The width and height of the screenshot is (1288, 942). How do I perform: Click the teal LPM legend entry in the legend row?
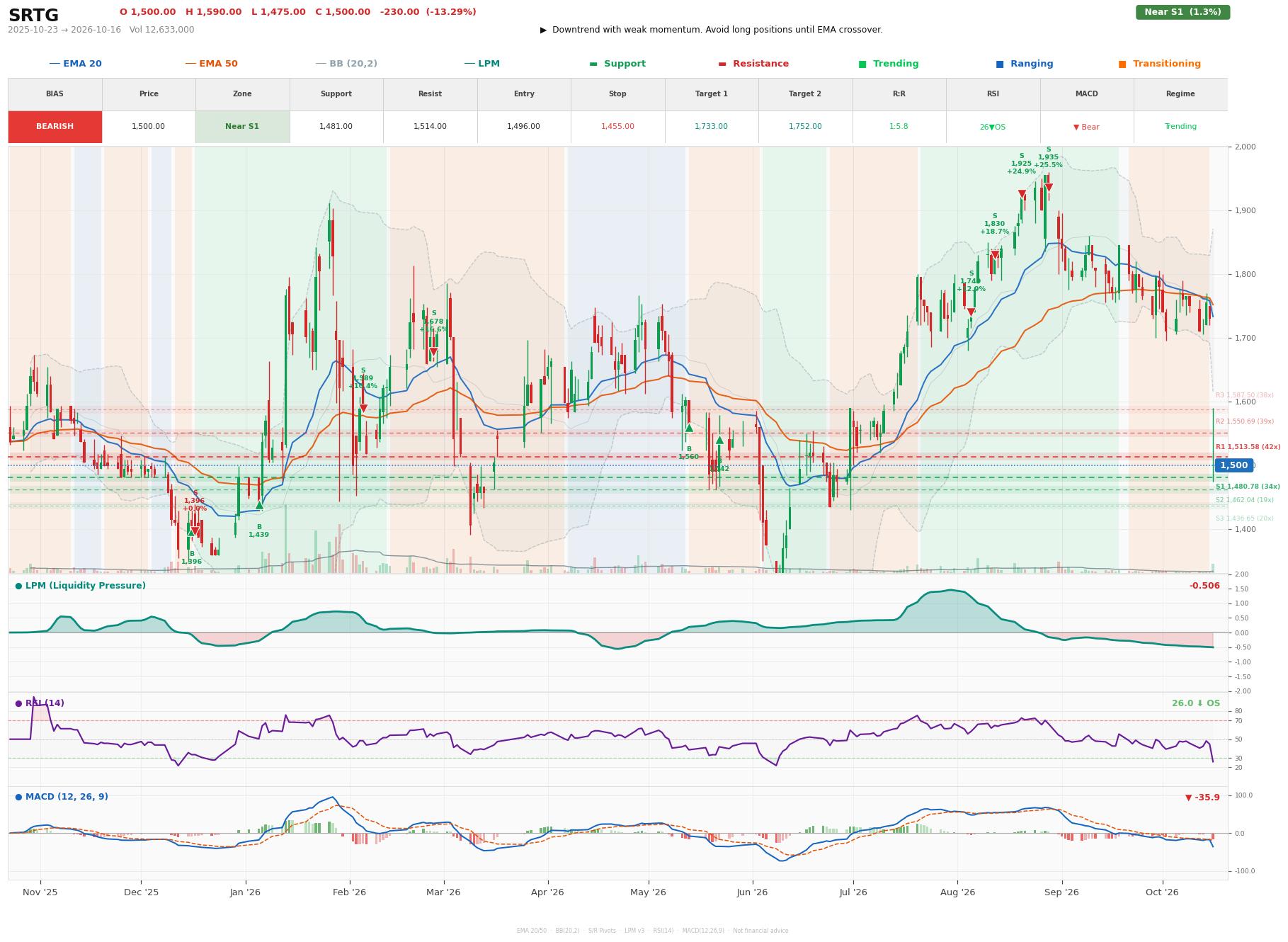pos(481,64)
